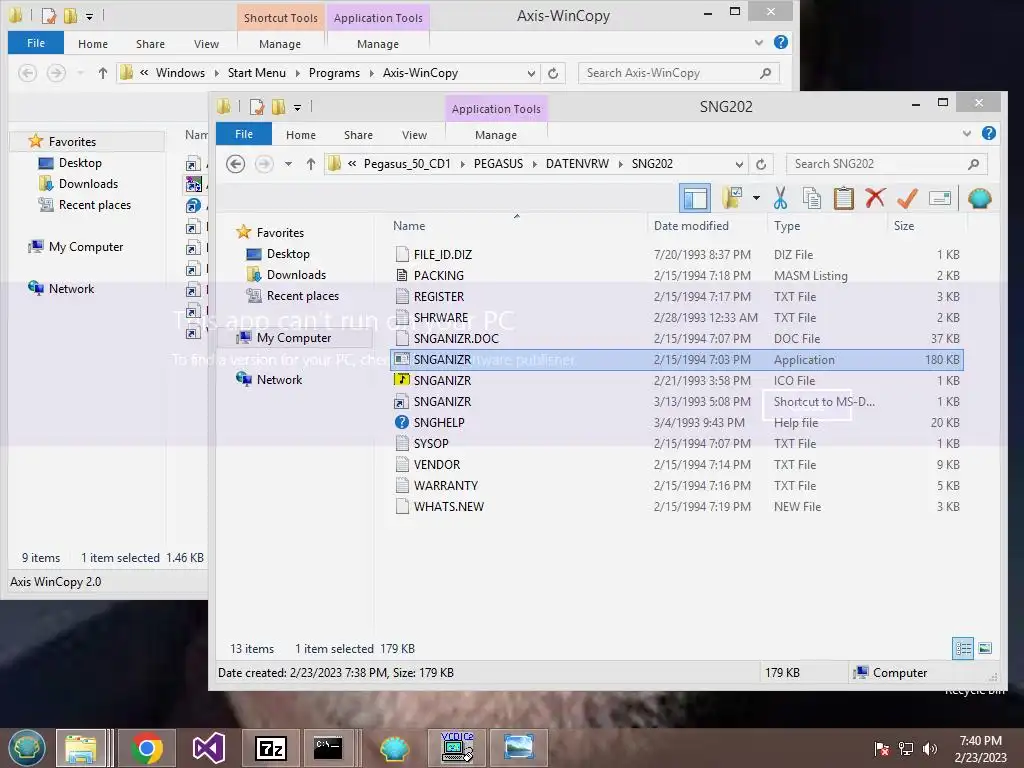Open Home tab in Axis-WinCopy window
This screenshot has width=1024, height=768.
point(93,44)
